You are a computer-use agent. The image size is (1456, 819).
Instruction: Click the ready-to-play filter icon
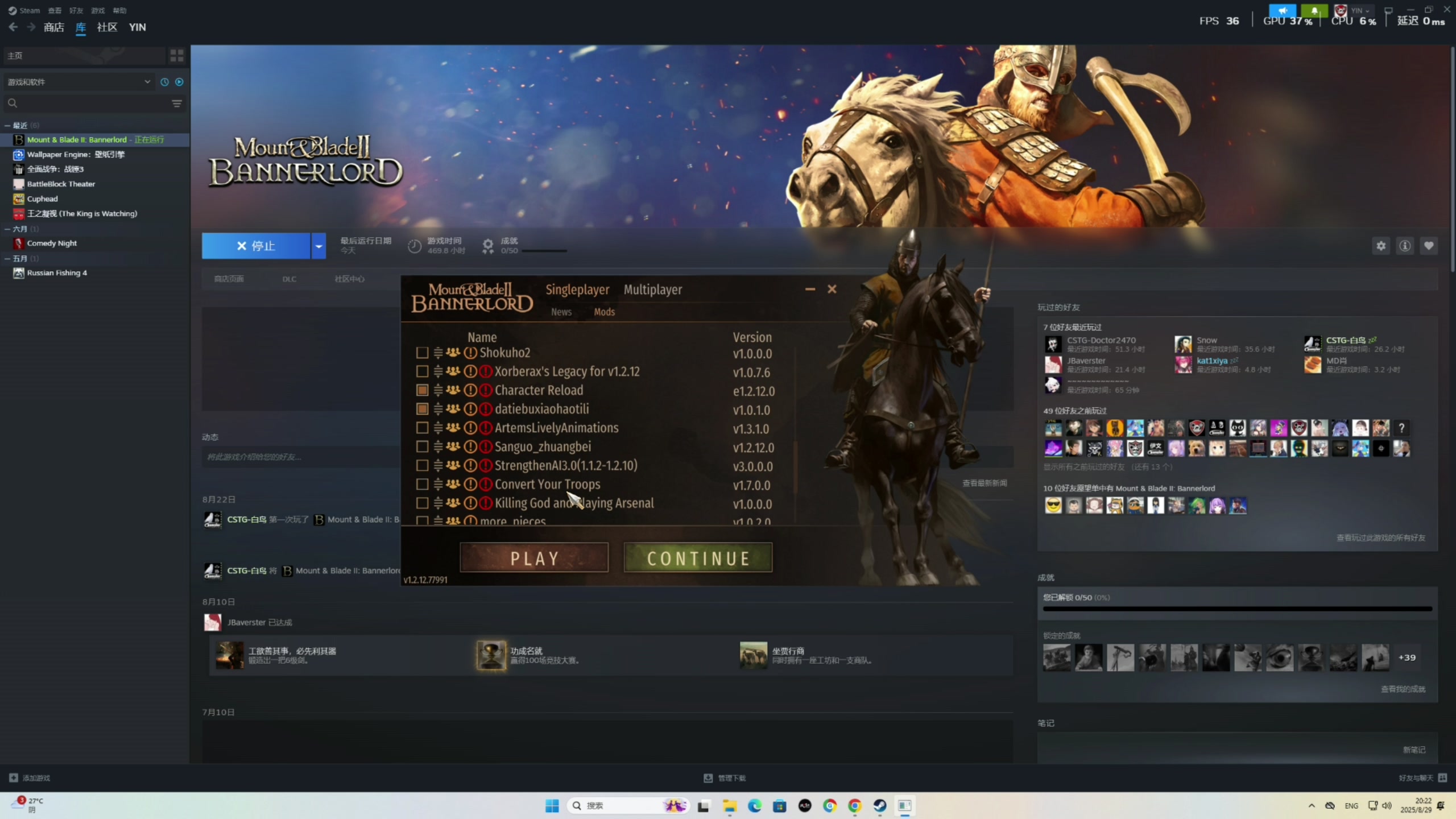[179, 82]
